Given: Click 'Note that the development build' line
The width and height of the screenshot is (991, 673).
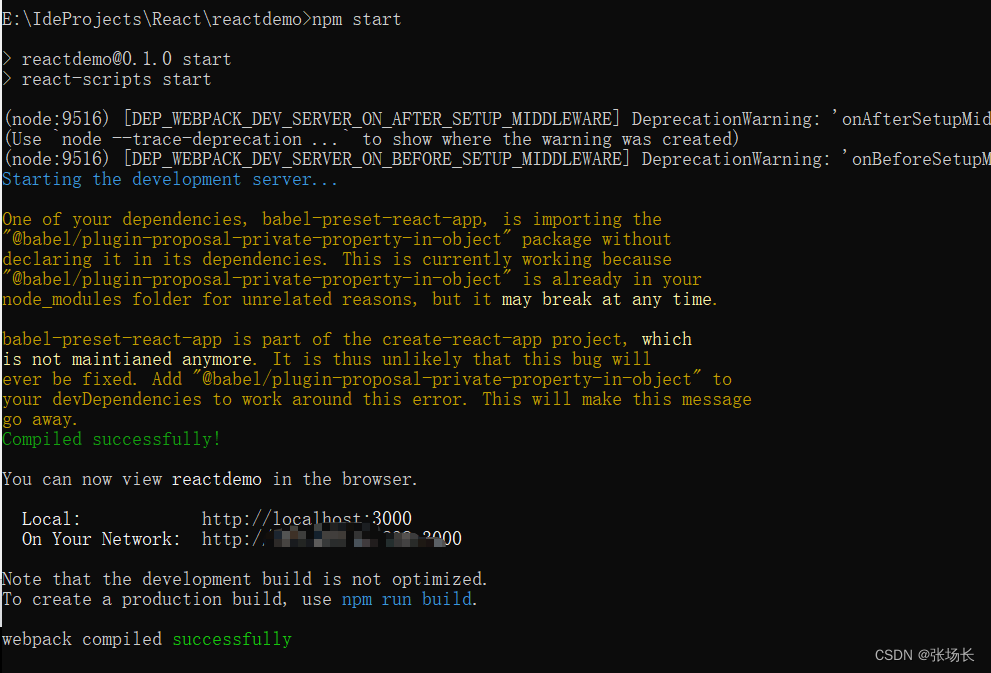Looking at the screenshot, I should tap(245, 579).
